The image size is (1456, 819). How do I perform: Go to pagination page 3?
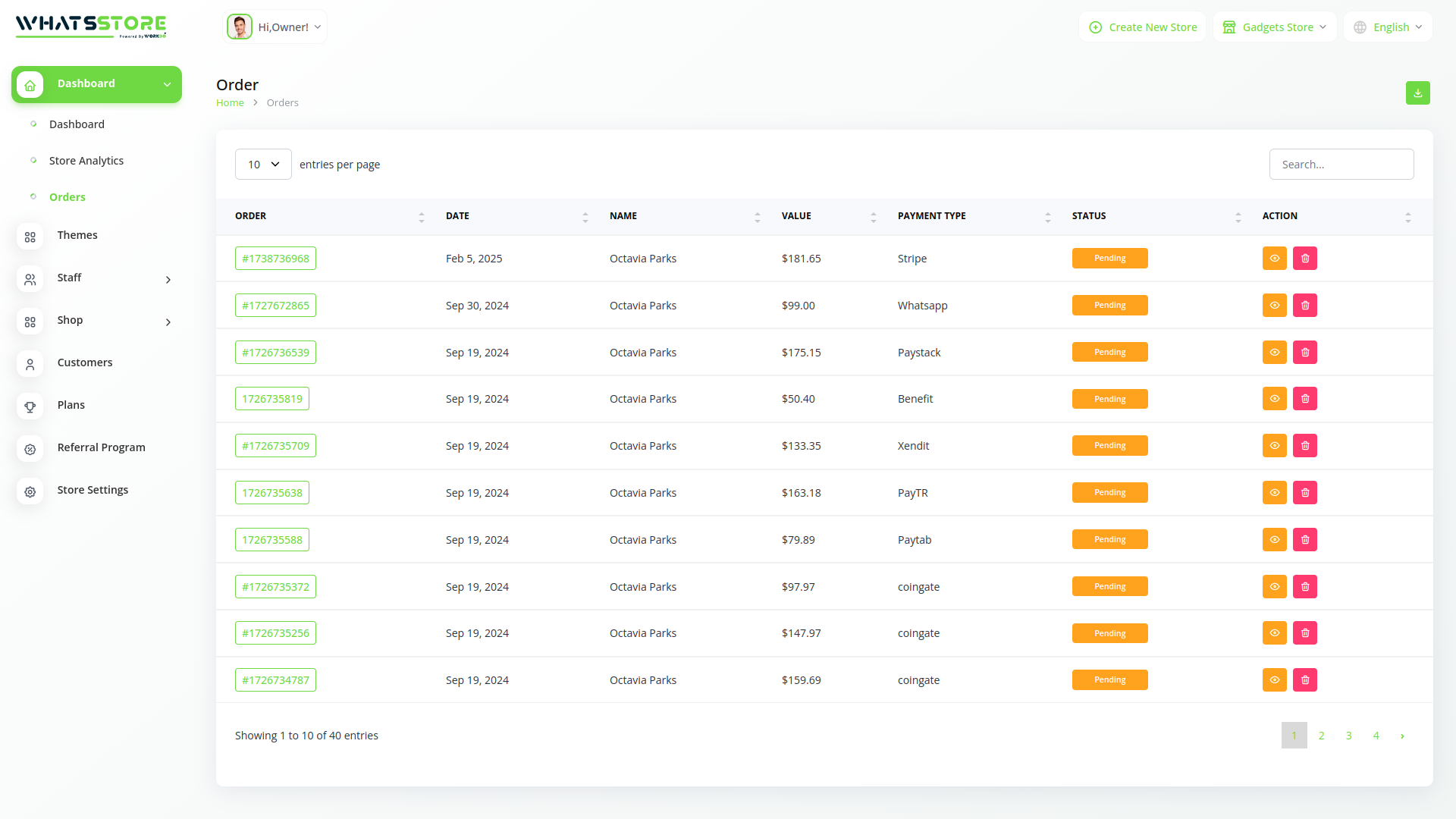[x=1348, y=736]
